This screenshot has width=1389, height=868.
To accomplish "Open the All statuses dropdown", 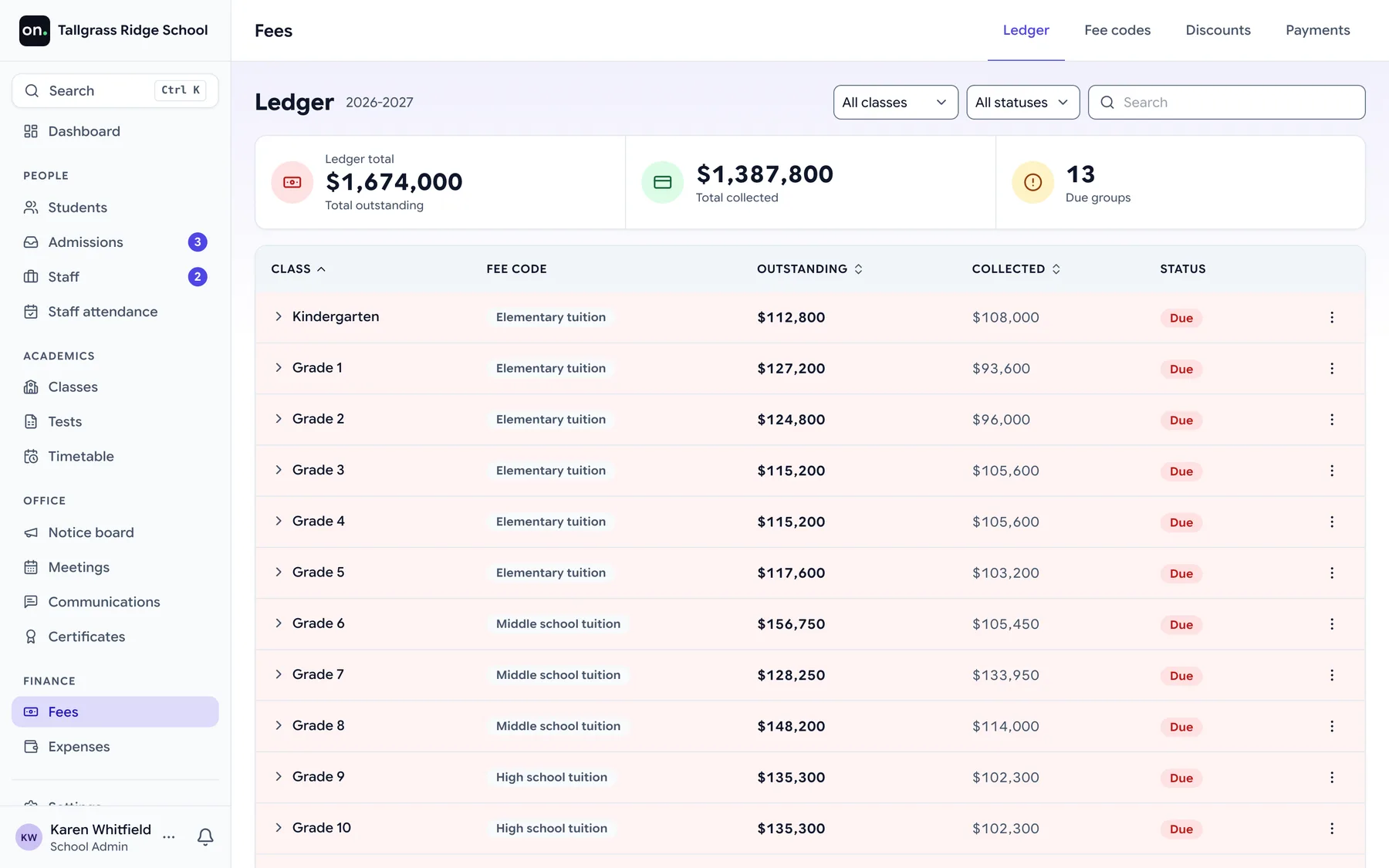I will [1023, 103].
